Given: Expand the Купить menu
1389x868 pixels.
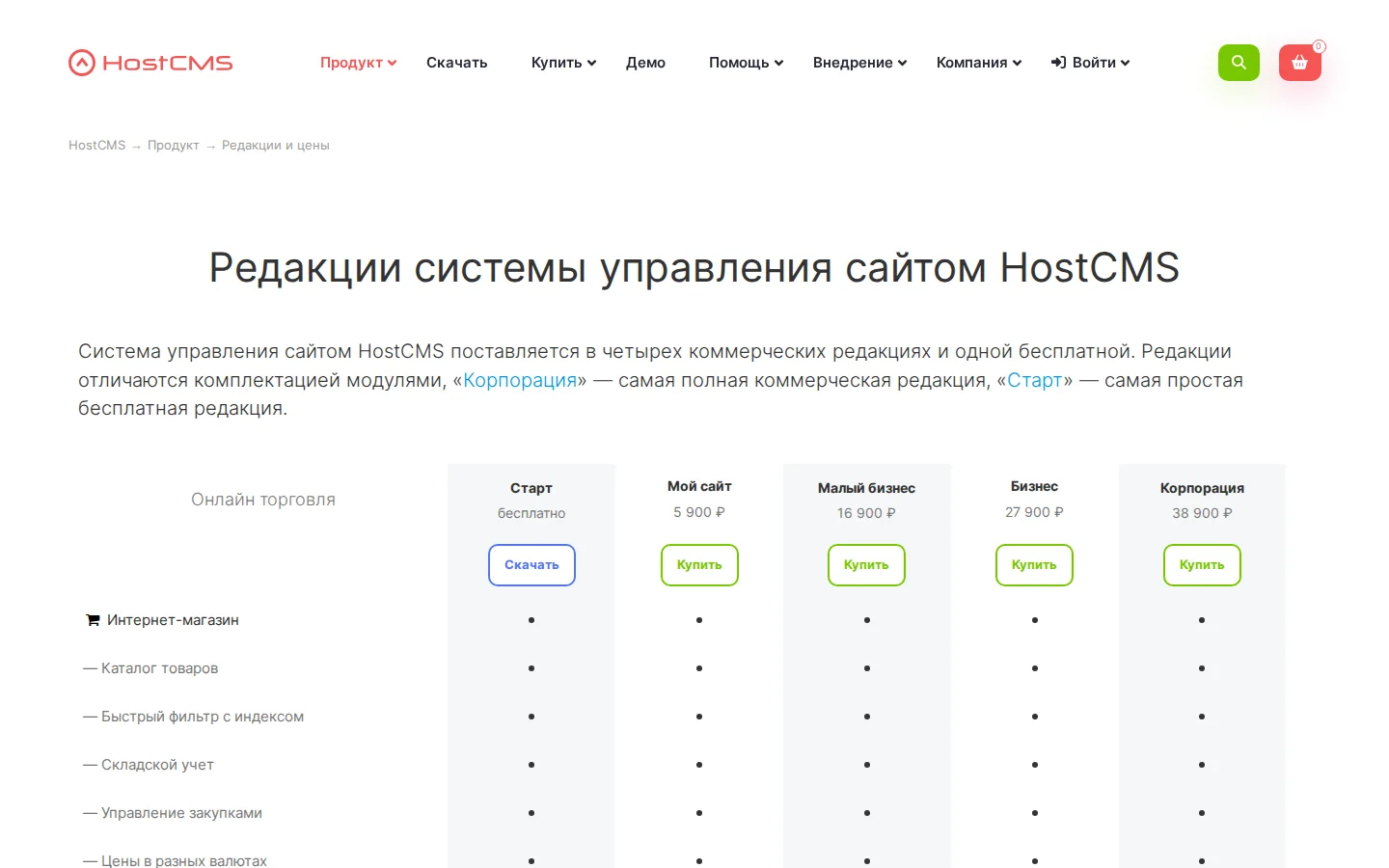Looking at the screenshot, I should (563, 63).
